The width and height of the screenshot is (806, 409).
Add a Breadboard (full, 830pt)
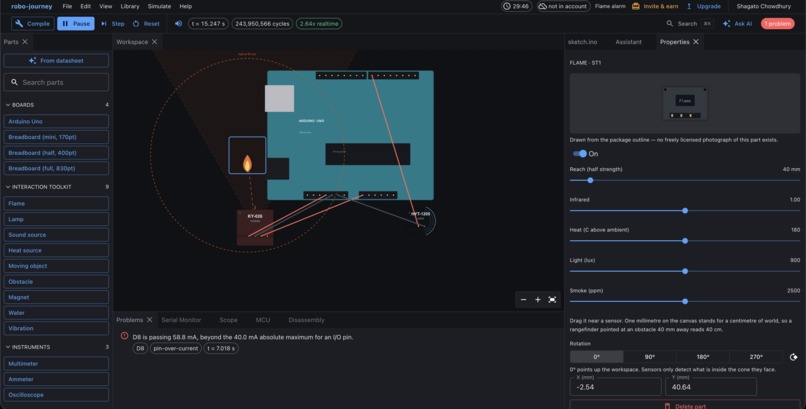click(x=56, y=168)
